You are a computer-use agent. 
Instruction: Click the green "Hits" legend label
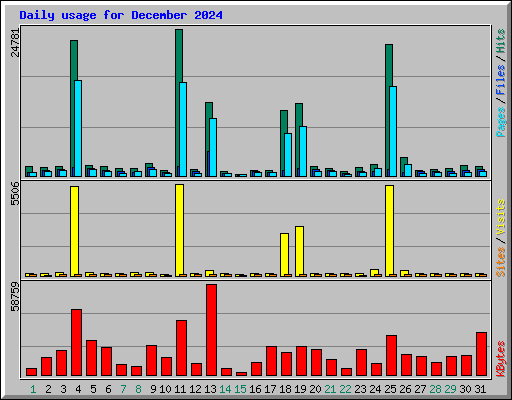501,41
